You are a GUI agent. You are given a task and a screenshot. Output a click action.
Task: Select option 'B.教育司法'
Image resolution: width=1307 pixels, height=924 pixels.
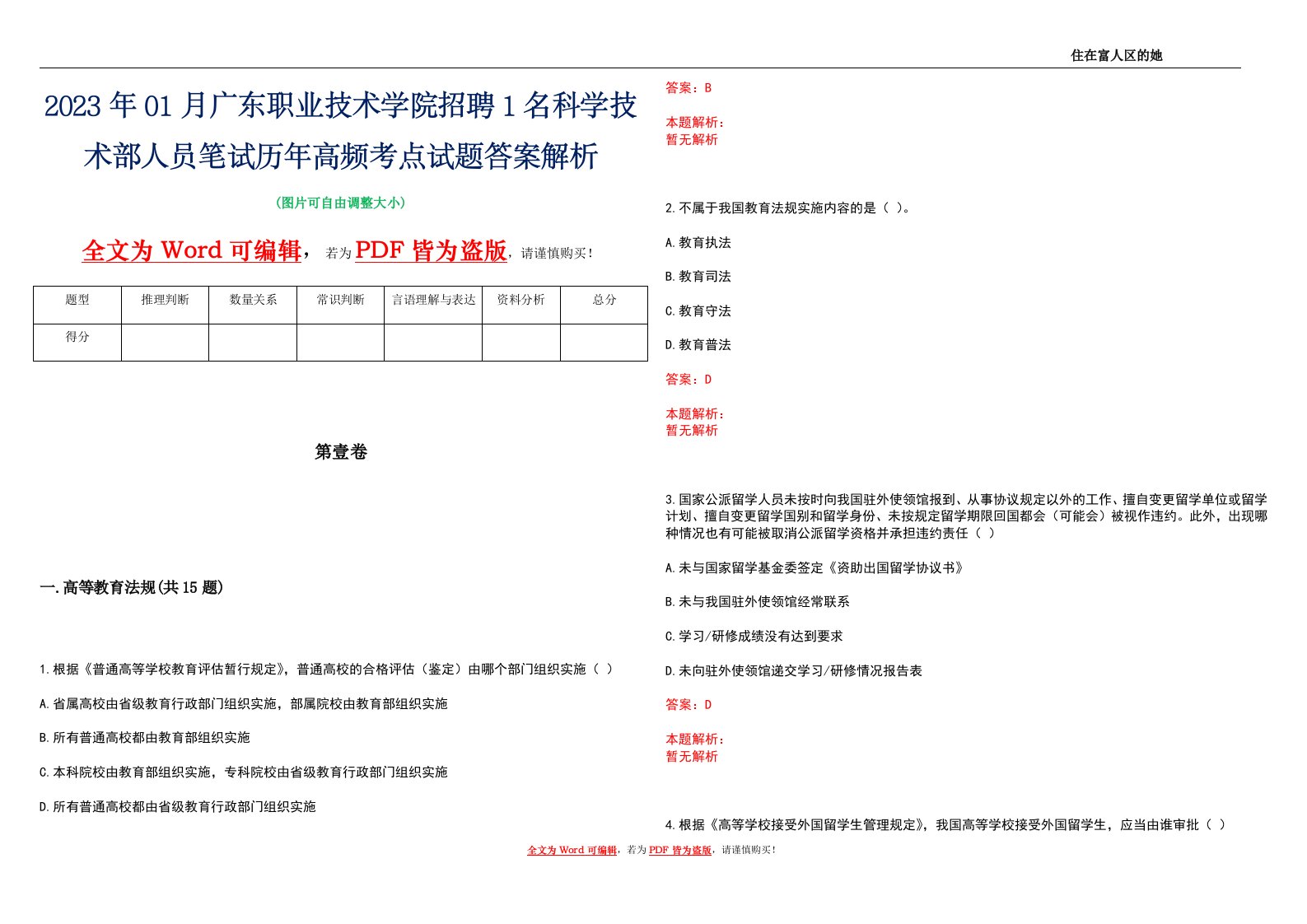[x=698, y=277]
